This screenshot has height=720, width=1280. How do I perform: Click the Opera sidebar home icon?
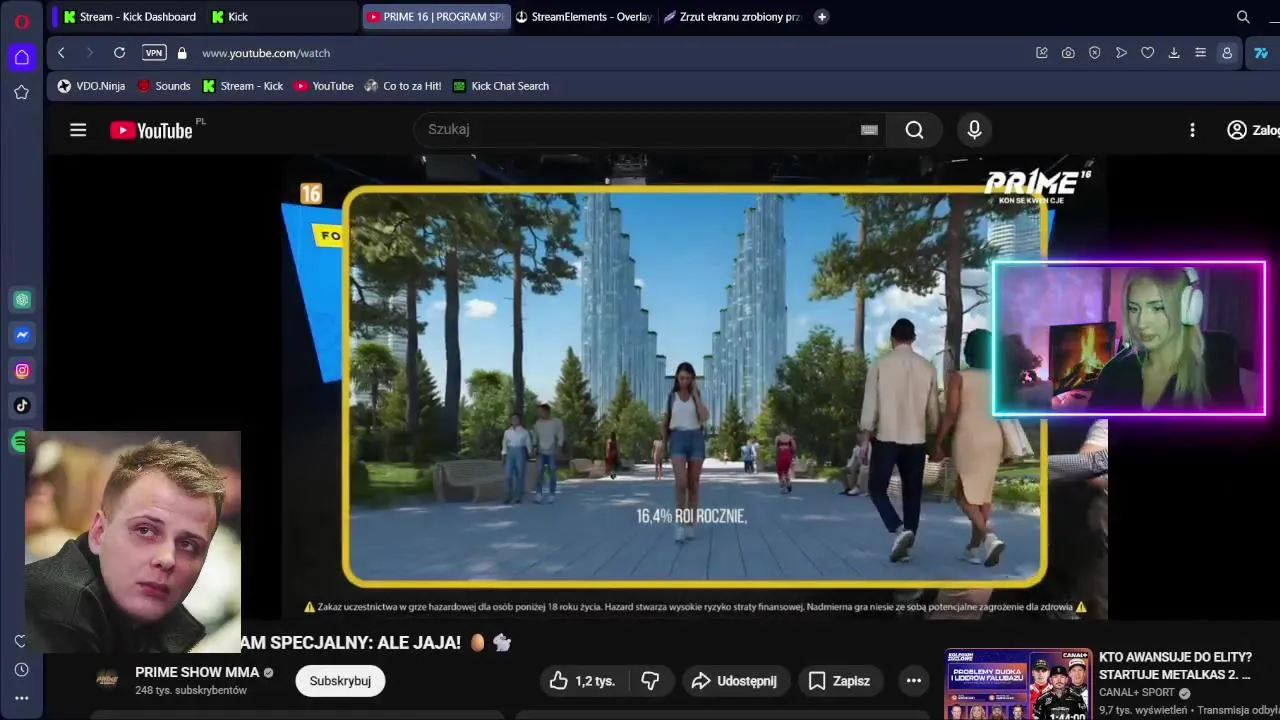click(x=21, y=57)
